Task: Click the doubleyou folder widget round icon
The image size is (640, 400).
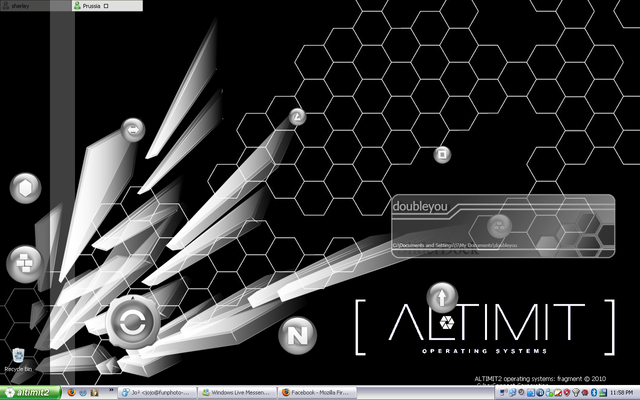Action: pos(499,226)
